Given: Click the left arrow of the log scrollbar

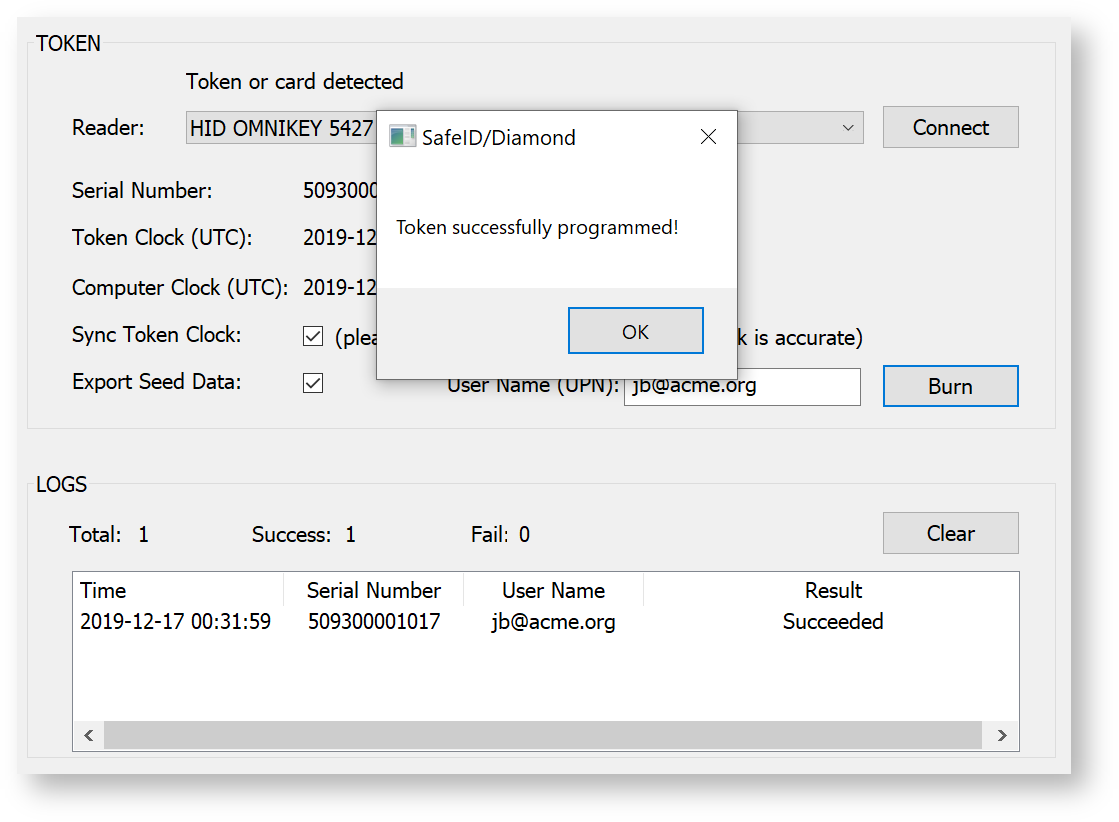Looking at the screenshot, I should [x=88, y=735].
